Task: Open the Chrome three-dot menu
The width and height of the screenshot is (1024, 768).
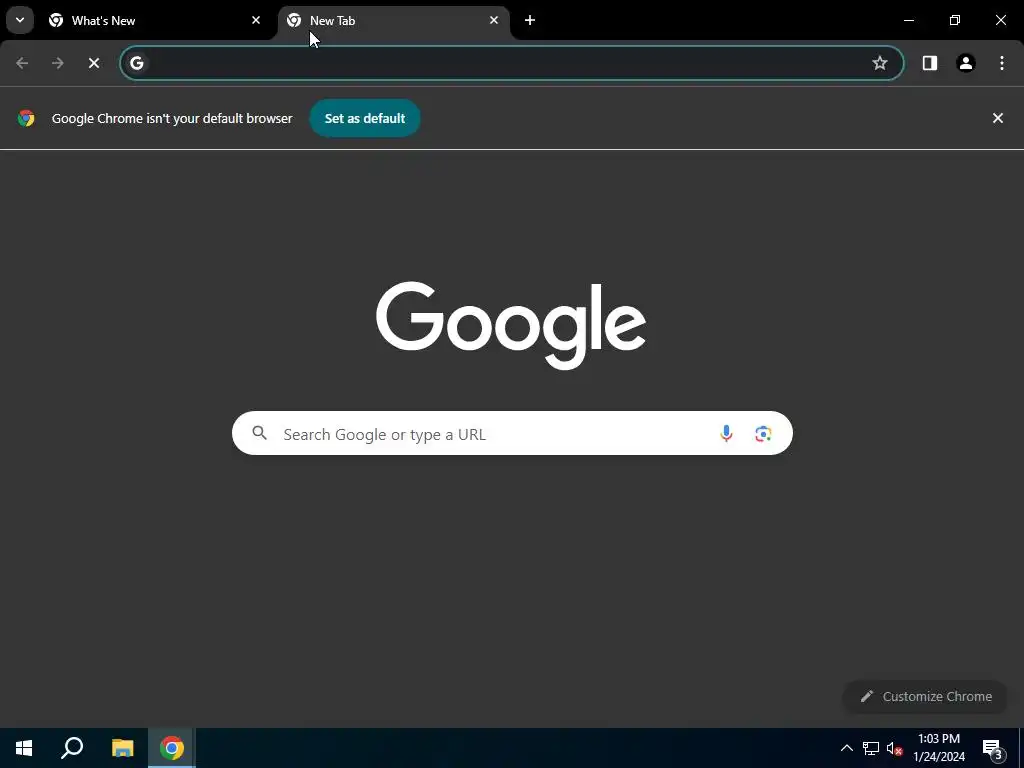Action: 1002,63
